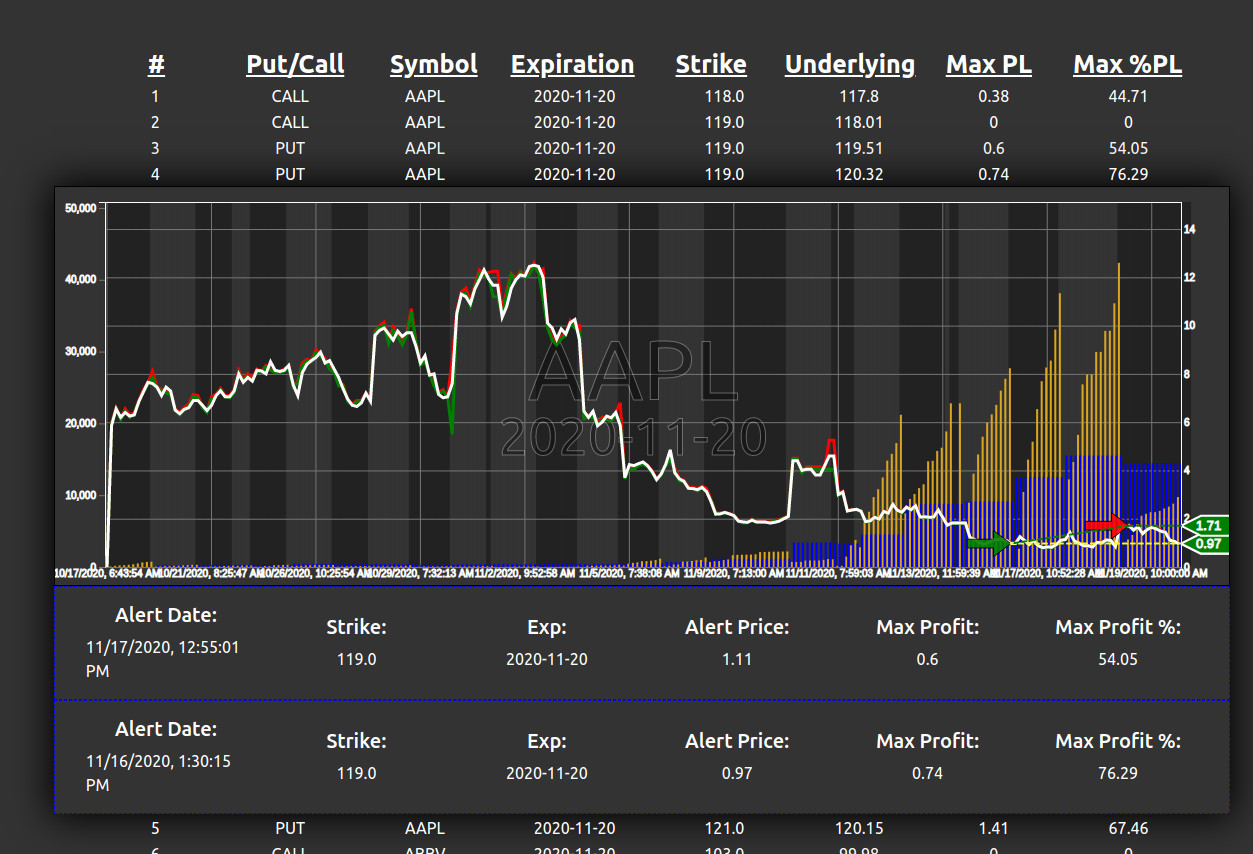The image size is (1253, 854).
Task: Sort by the Put/Call column header
Action: [295, 65]
